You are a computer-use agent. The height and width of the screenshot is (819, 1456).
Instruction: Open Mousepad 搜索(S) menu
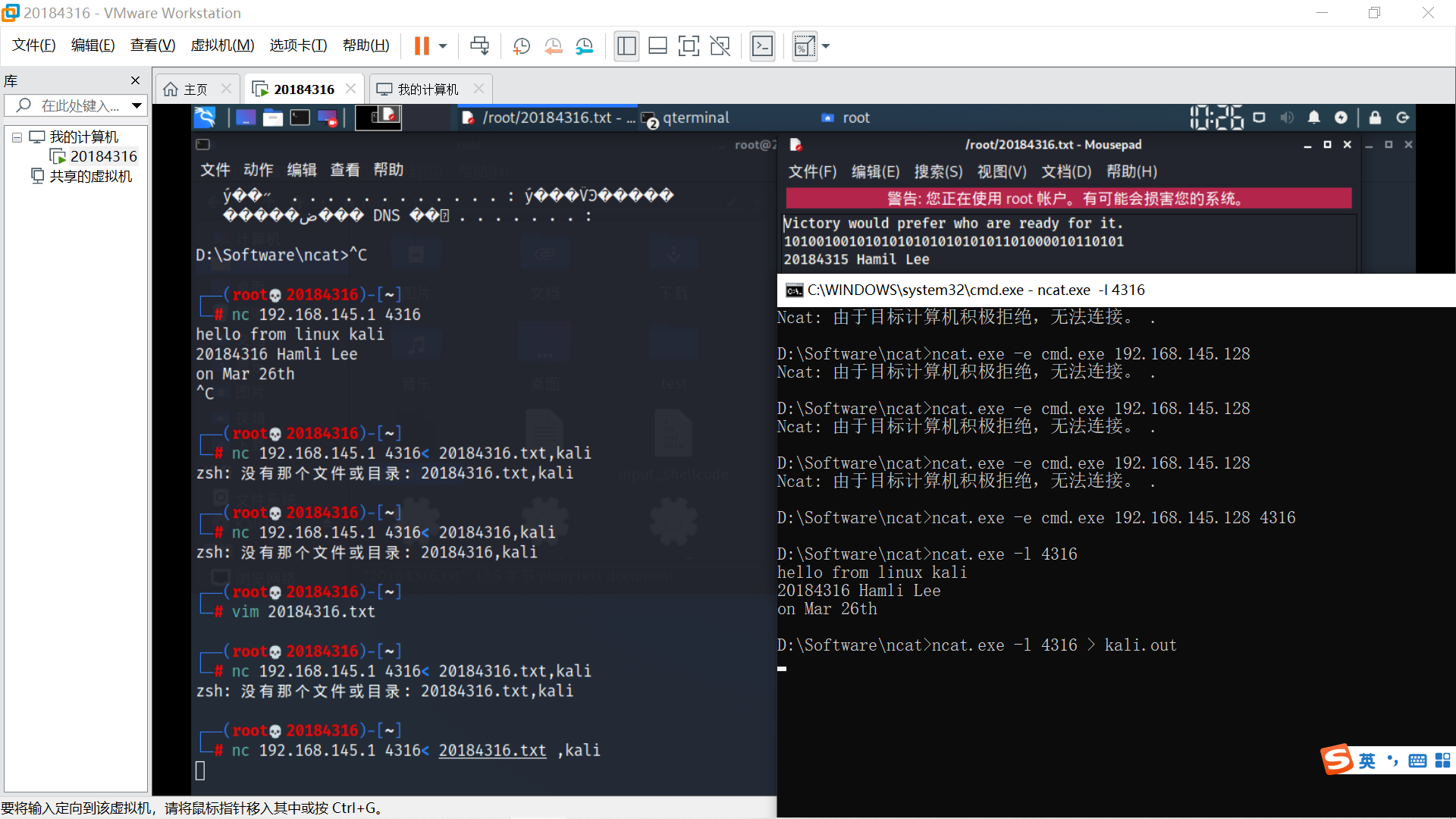[938, 171]
